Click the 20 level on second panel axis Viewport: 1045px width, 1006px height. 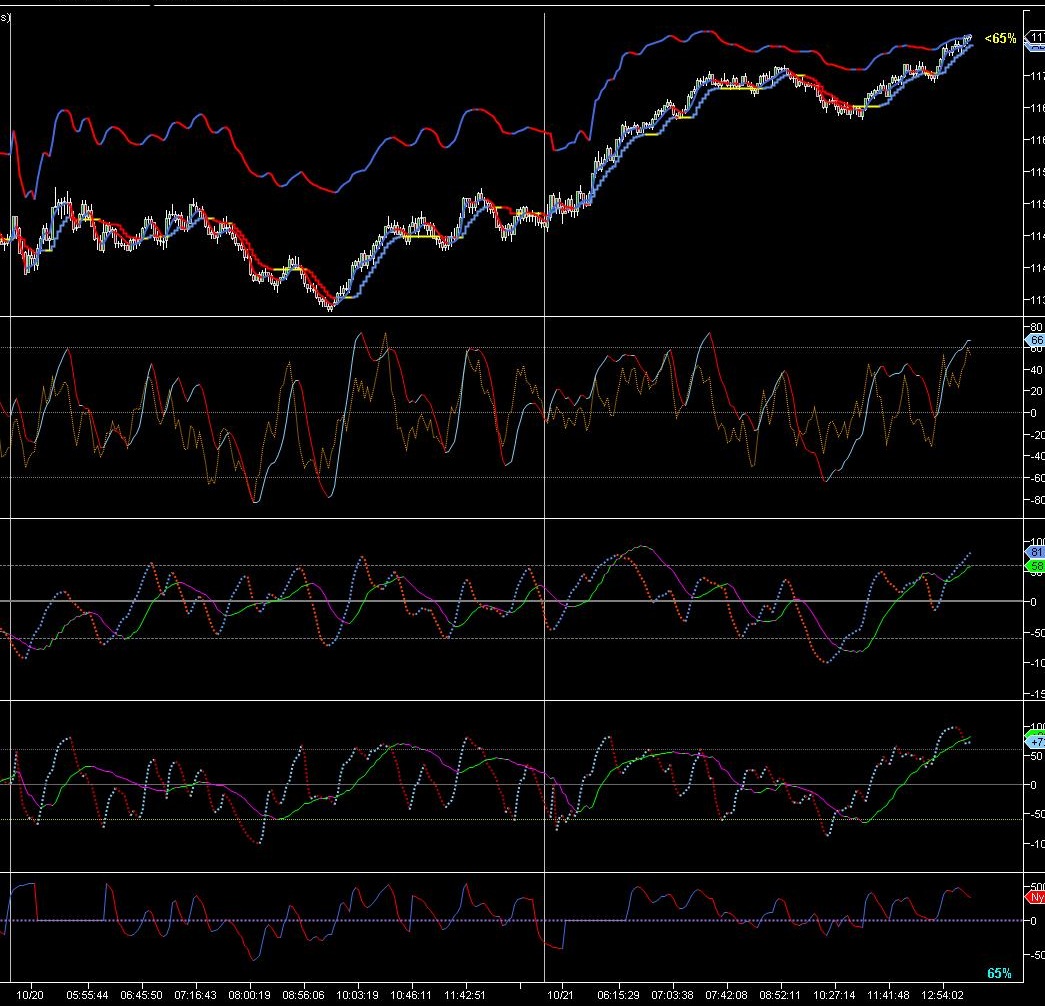tap(1036, 391)
